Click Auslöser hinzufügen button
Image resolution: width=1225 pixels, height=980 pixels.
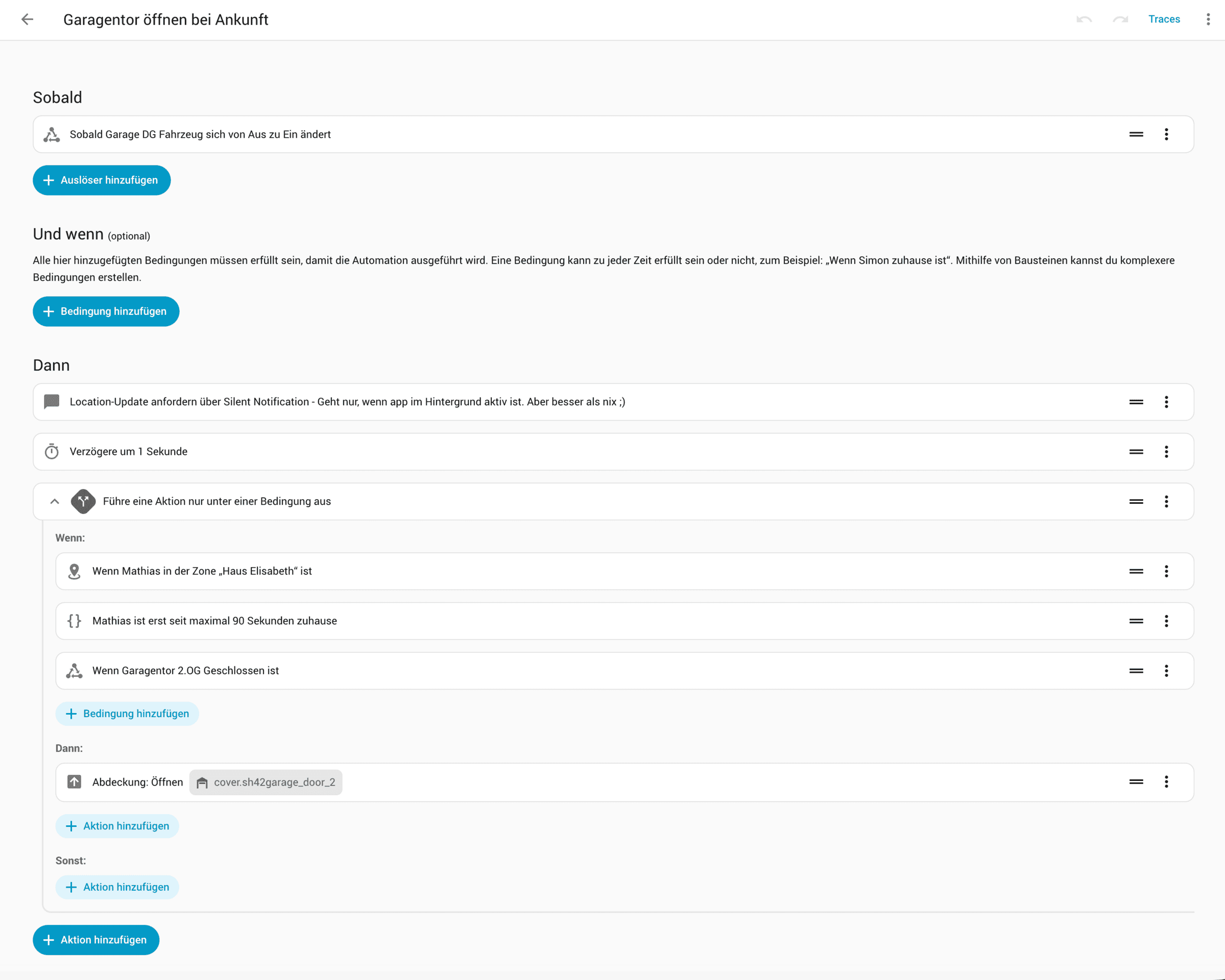coord(102,180)
